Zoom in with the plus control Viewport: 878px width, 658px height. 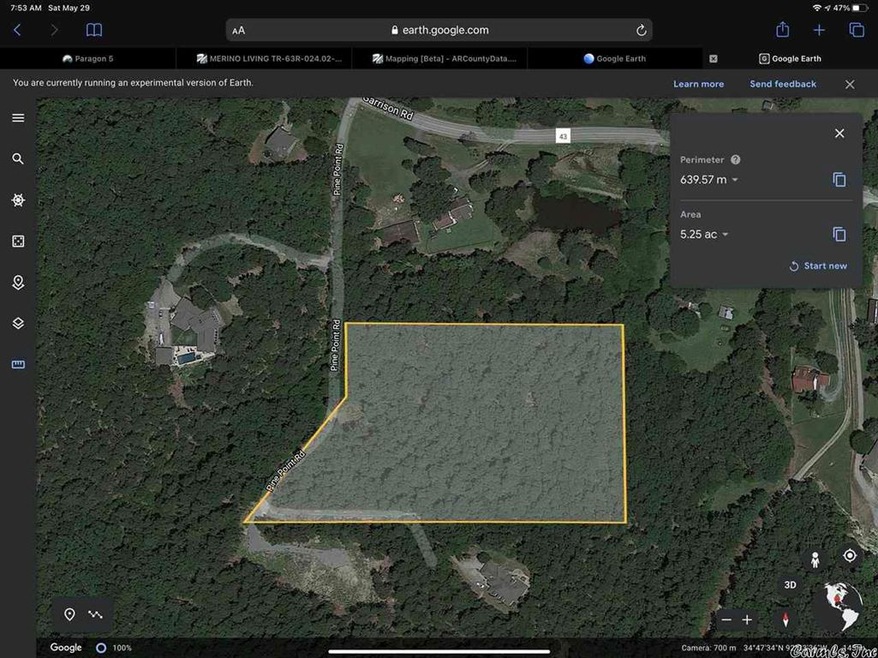[x=747, y=620]
